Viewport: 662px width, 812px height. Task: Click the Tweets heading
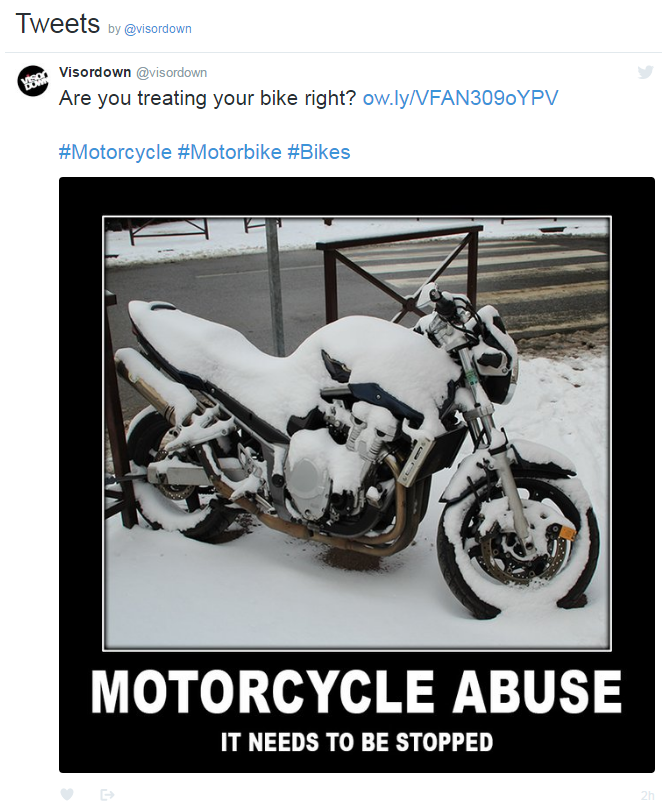(57, 24)
